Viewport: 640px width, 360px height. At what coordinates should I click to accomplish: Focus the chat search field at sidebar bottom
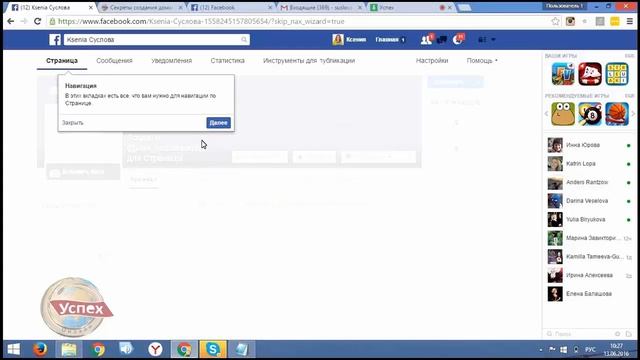580,334
